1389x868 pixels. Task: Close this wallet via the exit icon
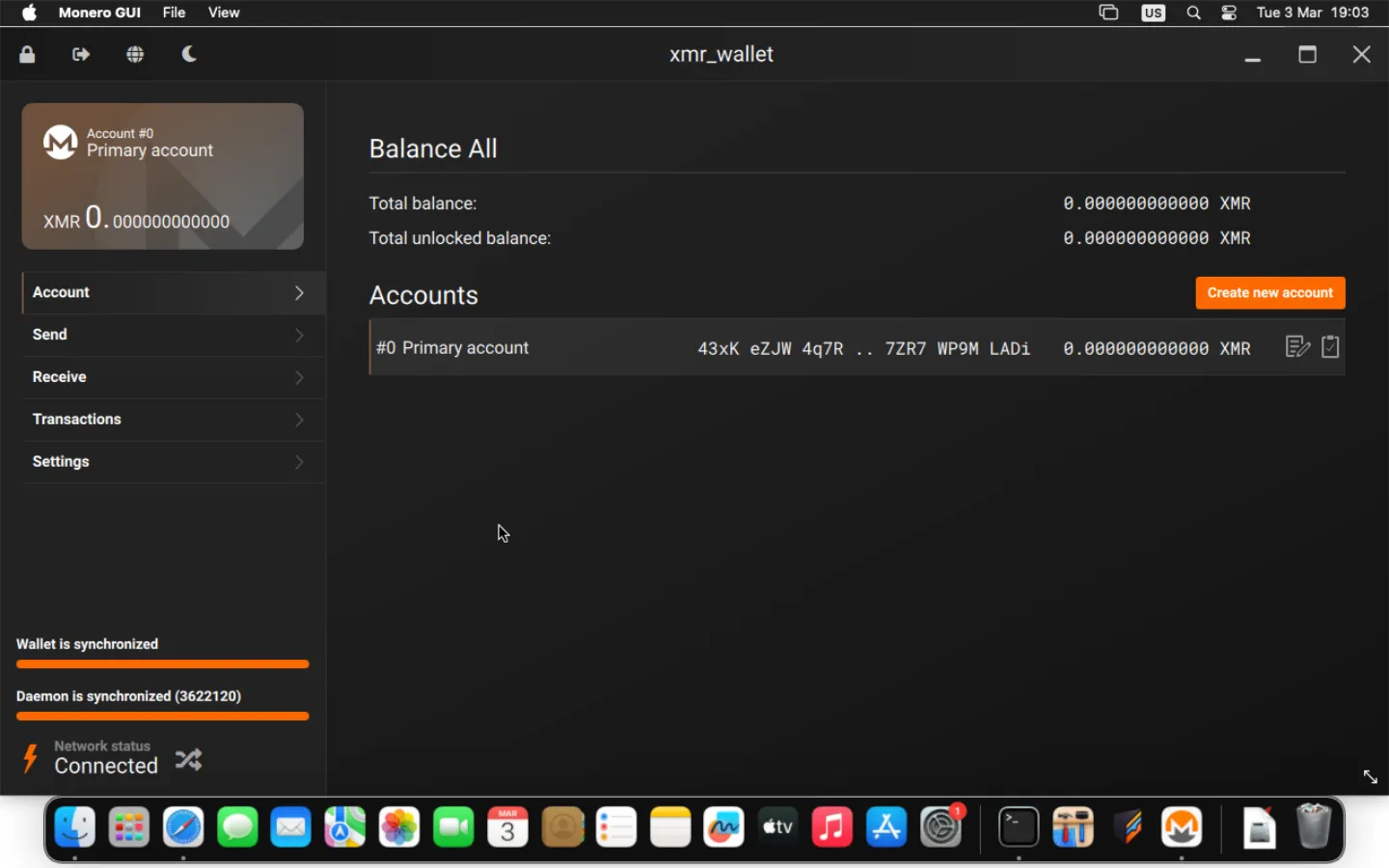pos(81,55)
